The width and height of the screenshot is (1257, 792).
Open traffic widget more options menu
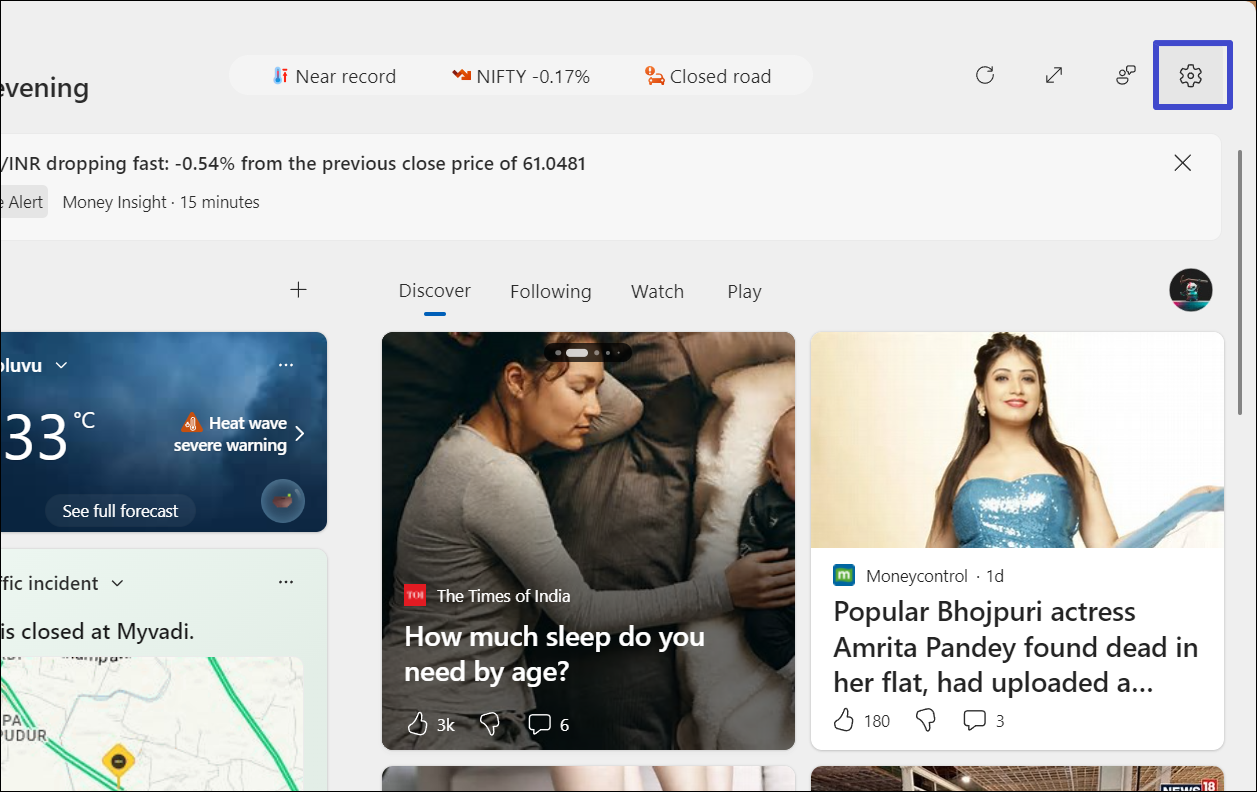[x=286, y=582]
